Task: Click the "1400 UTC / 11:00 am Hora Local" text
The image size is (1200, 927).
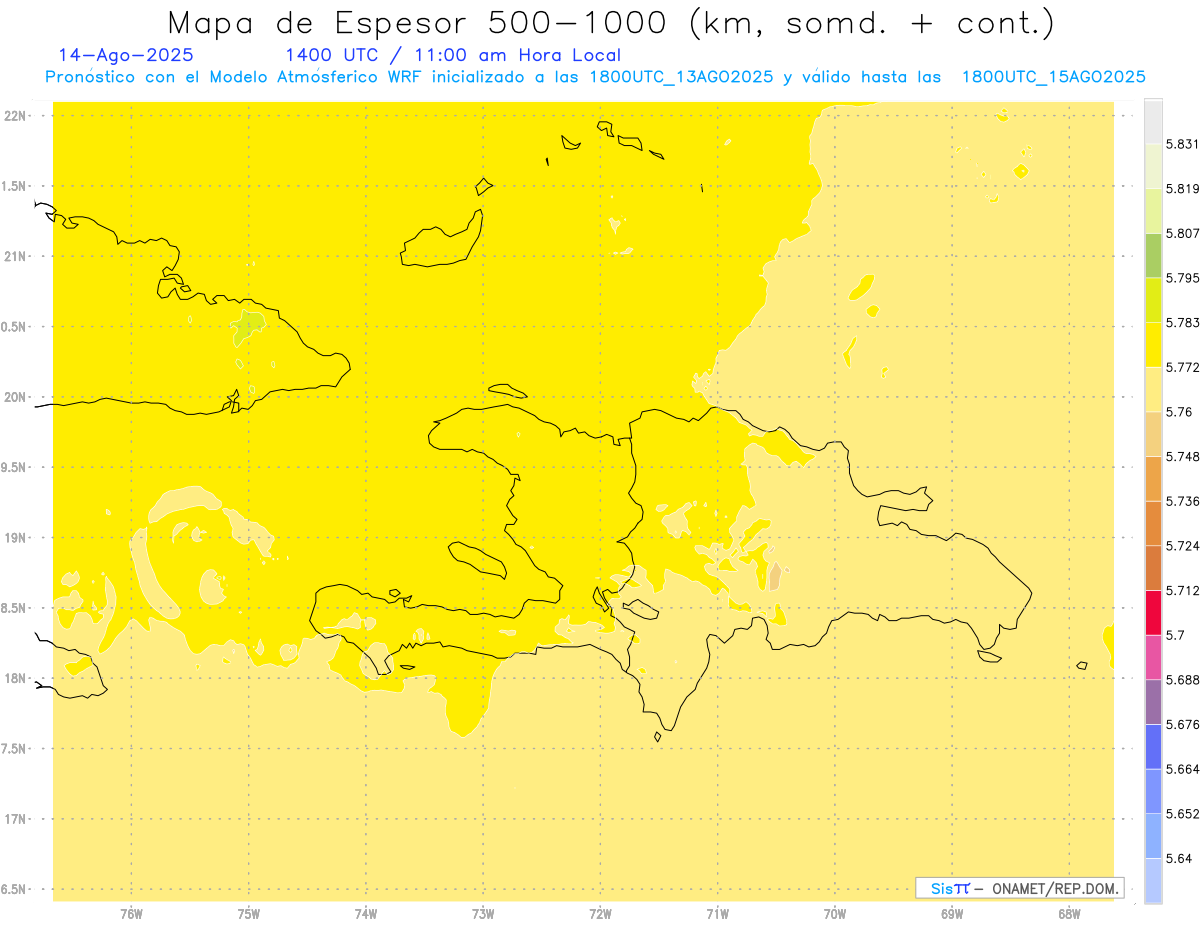Action: (453, 55)
